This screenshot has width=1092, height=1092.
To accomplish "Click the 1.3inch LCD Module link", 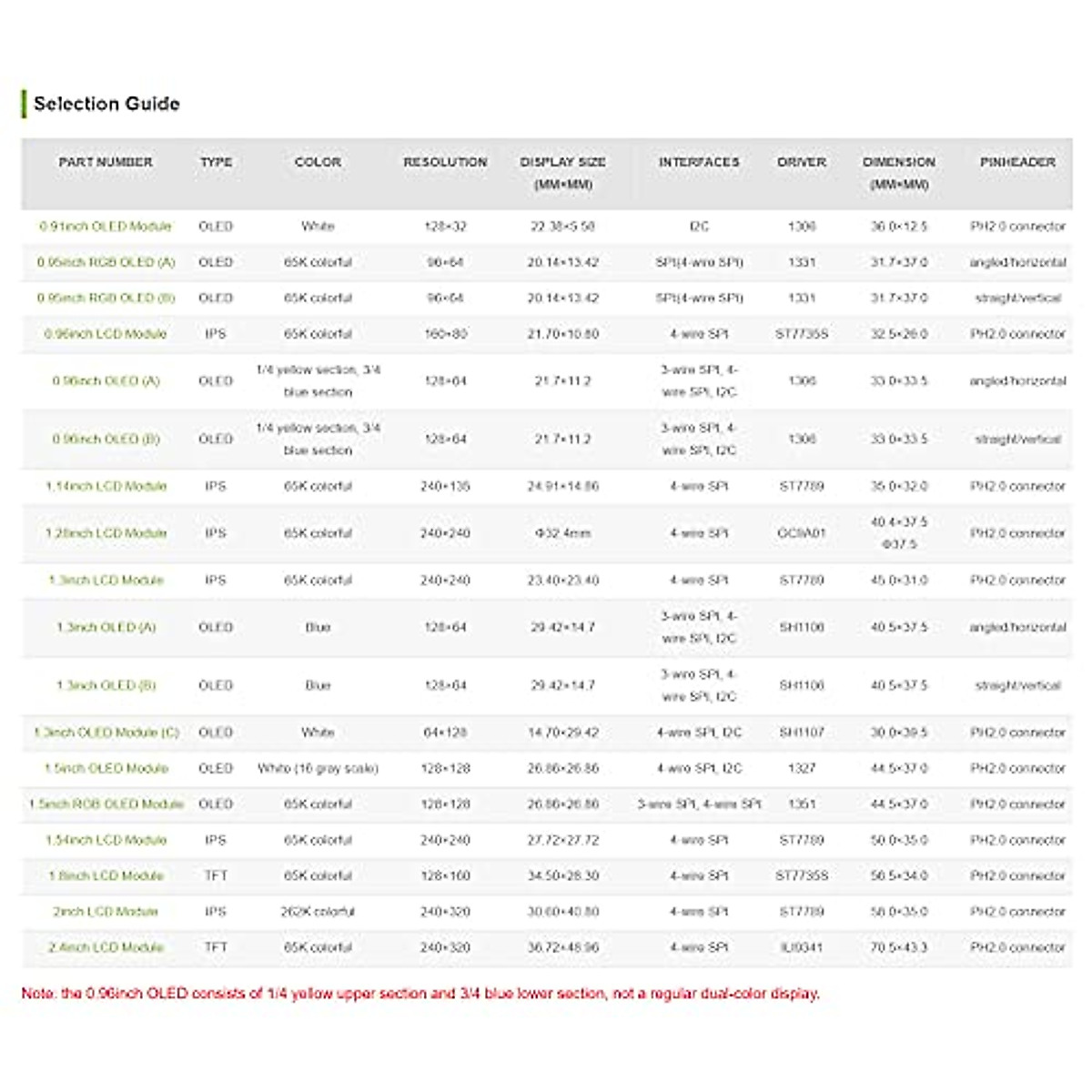I will [106, 581].
